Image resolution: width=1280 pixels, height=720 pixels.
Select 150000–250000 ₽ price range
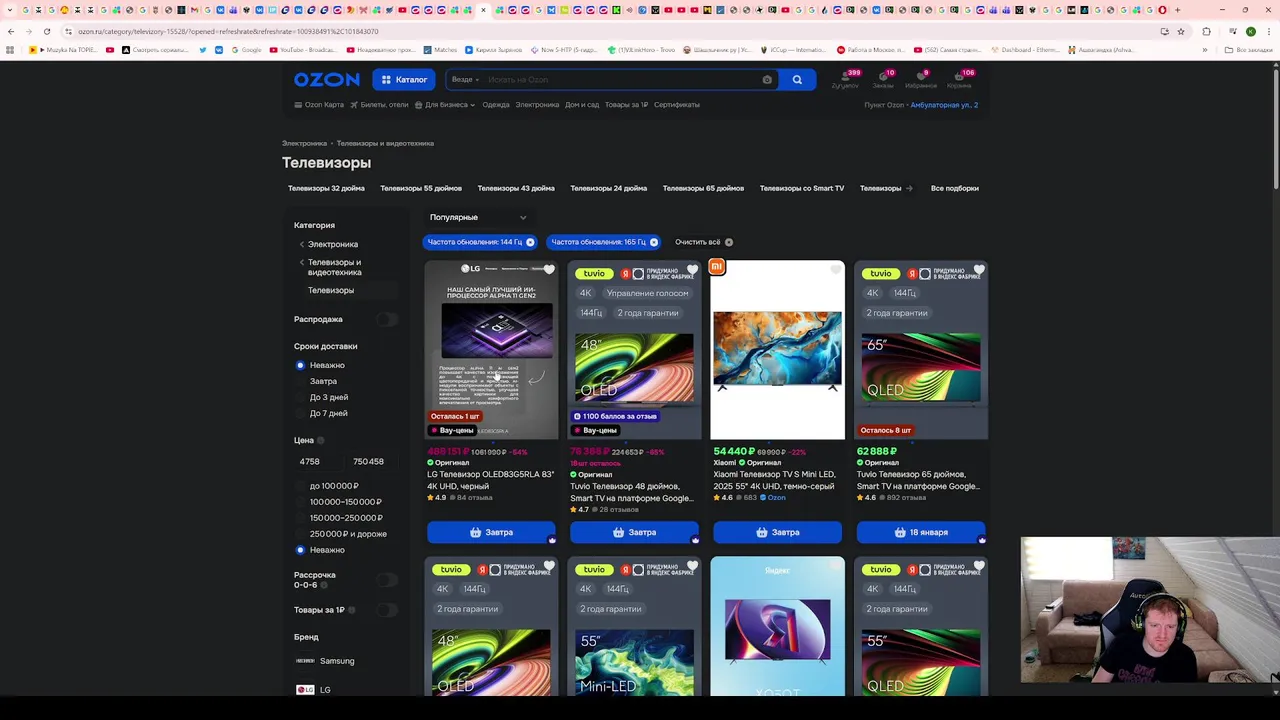tap(338, 518)
